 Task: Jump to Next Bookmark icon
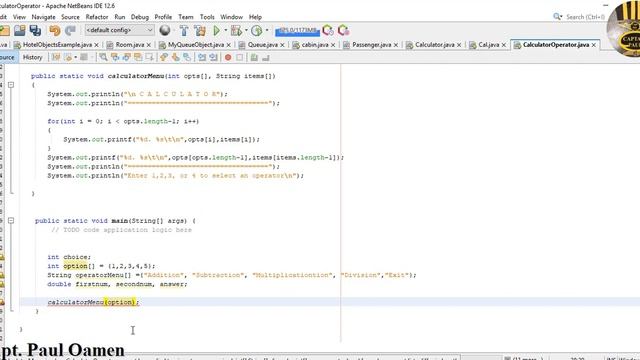click(176, 58)
